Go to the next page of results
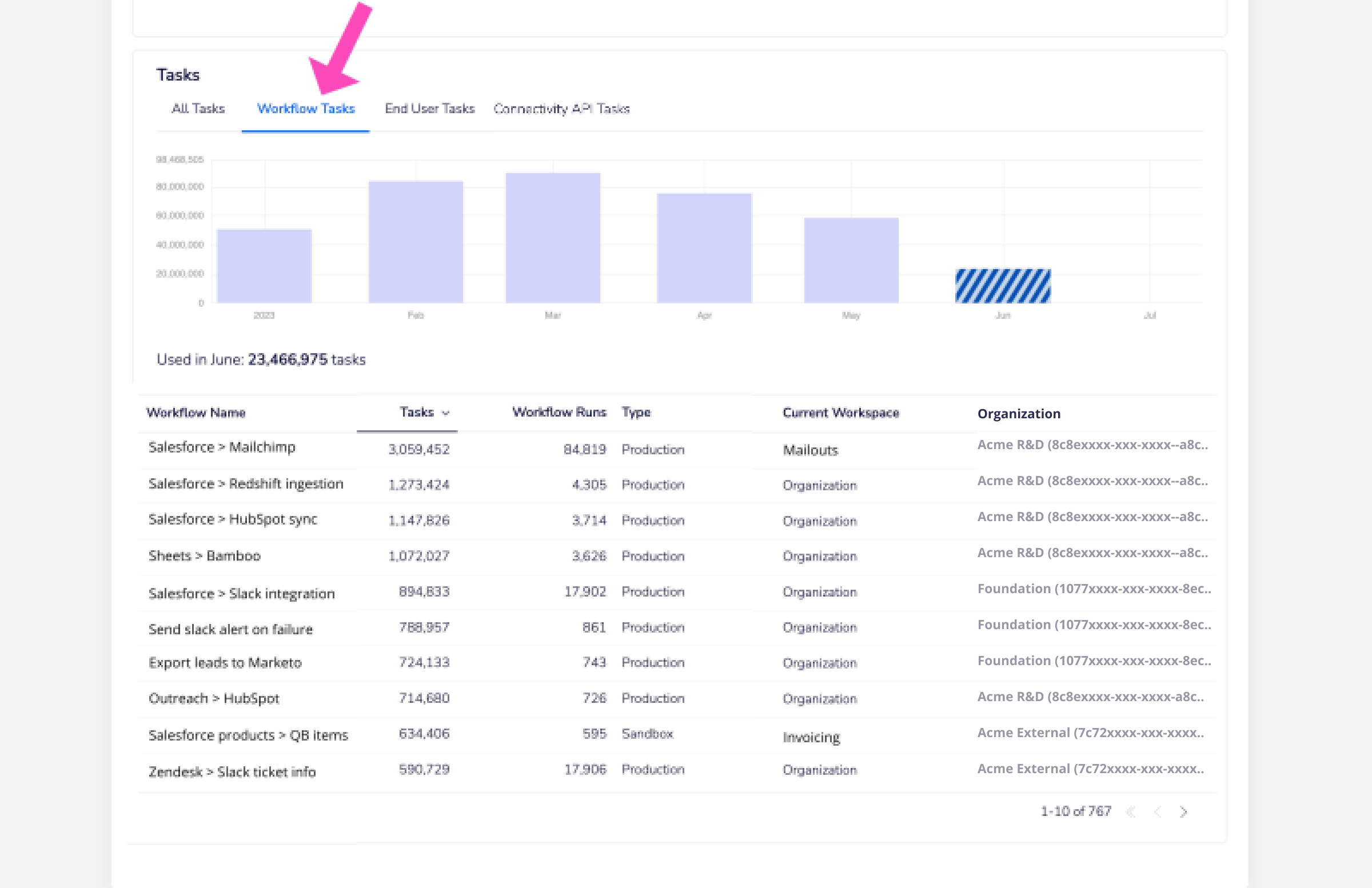This screenshot has width=1372, height=888. coord(1184,811)
